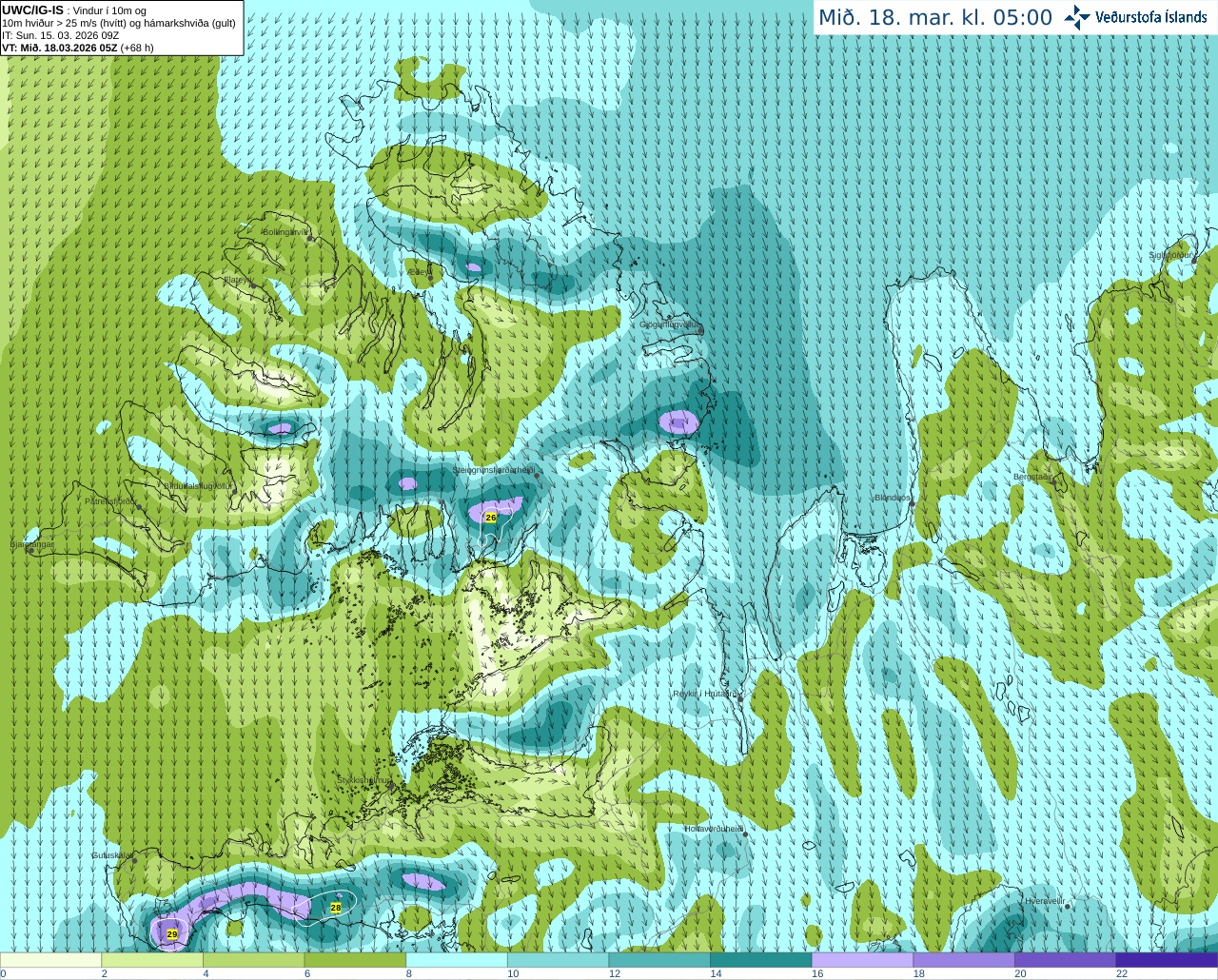This screenshot has width=1218, height=980.
Task: Click the 6–8 m/s green legend swatch
Action: point(355,960)
